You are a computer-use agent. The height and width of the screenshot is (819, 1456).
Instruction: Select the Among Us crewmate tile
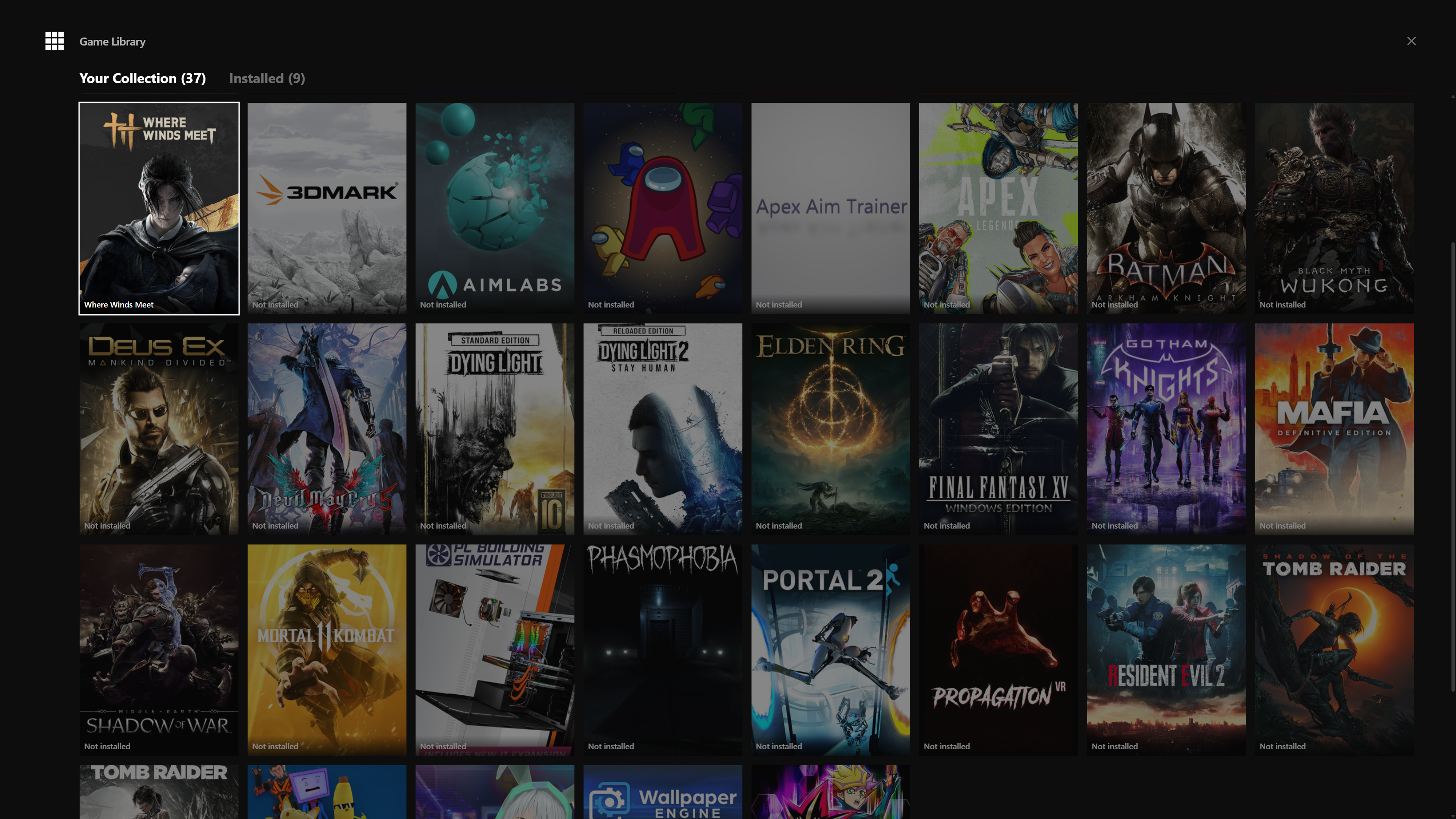(x=662, y=208)
